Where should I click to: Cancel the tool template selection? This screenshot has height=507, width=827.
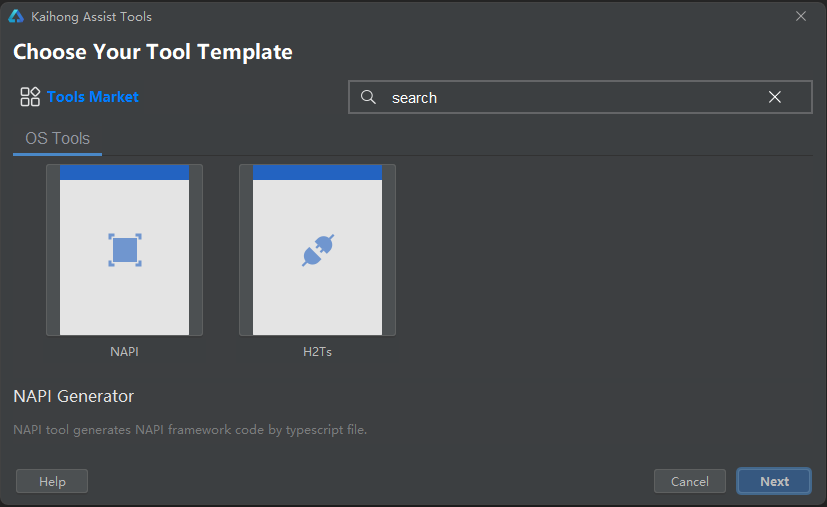pos(690,481)
